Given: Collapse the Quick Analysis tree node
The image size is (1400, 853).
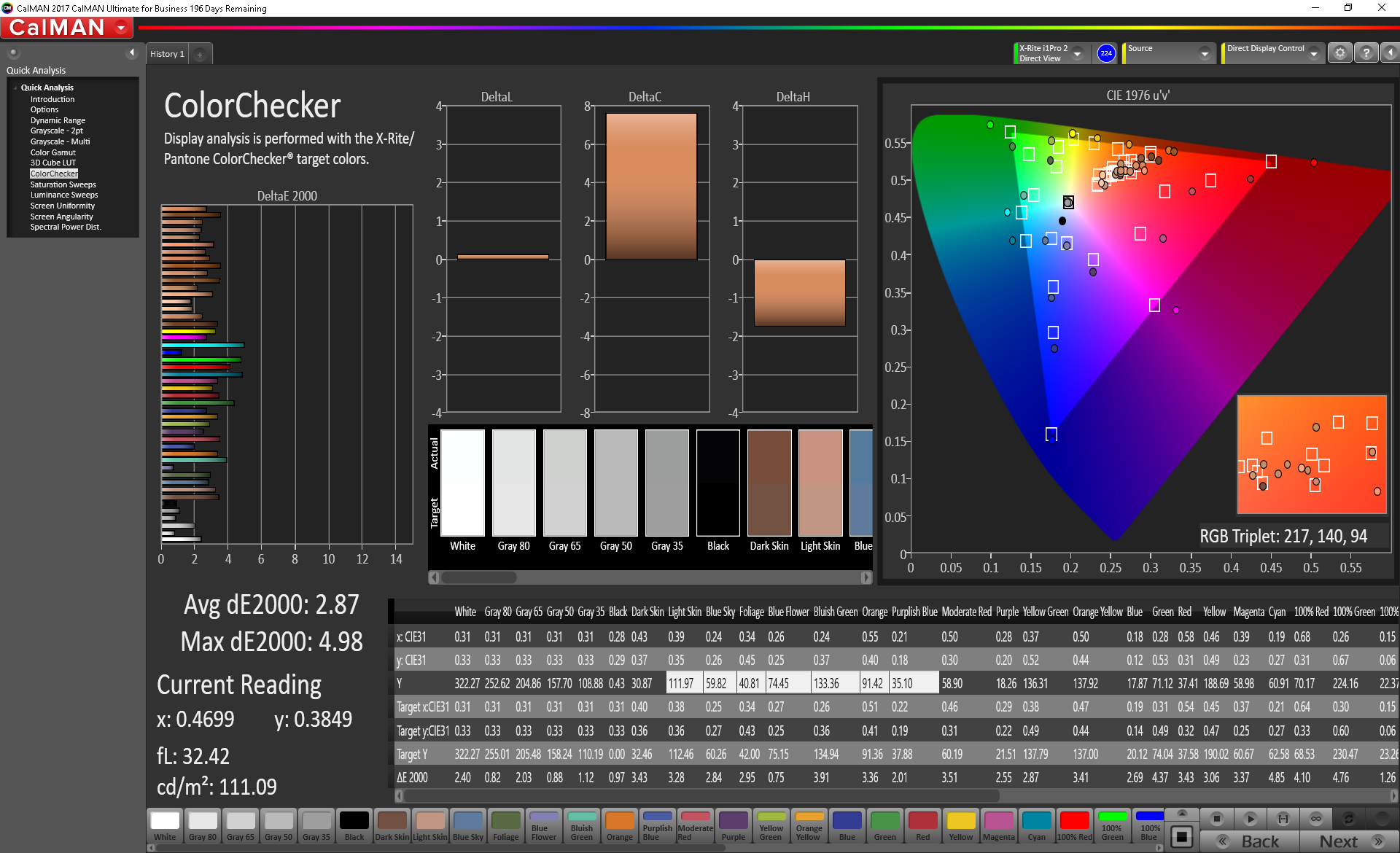Looking at the screenshot, I should click(x=15, y=87).
